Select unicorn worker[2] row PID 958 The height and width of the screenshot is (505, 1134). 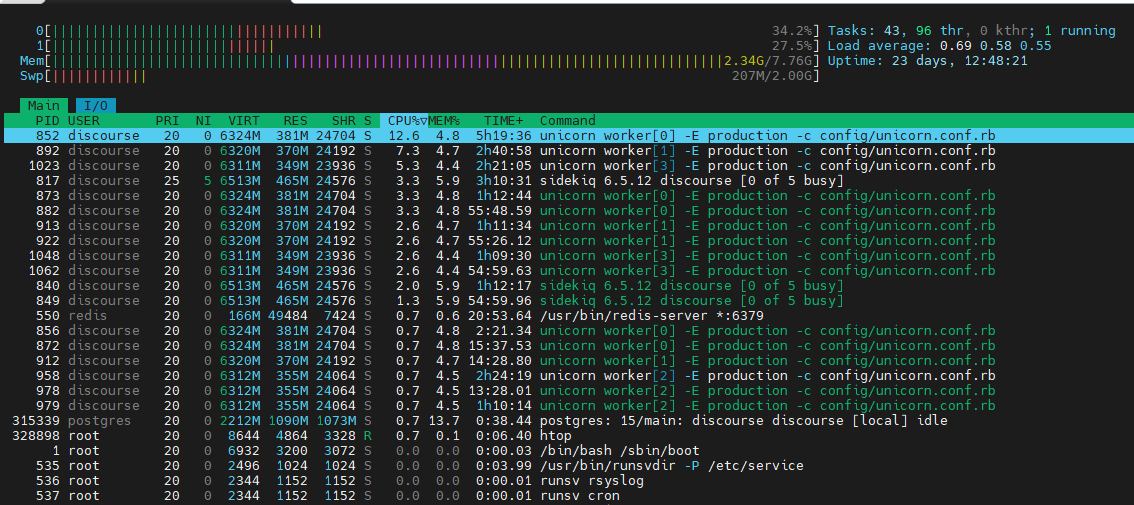point(567,375)
